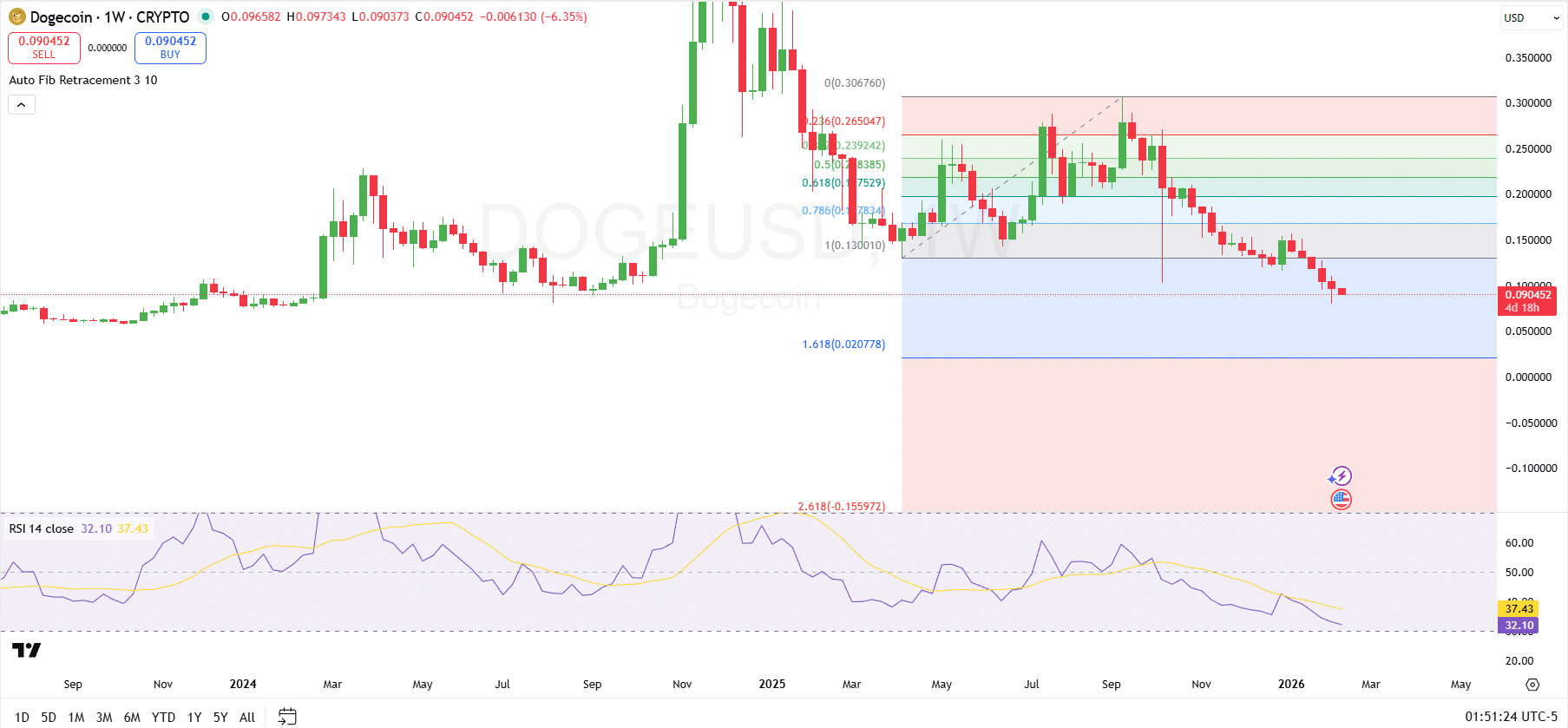The height and width of the screenshot is (728, 1568).
Task: Select the 5D time range
Action: coord(49,717)
